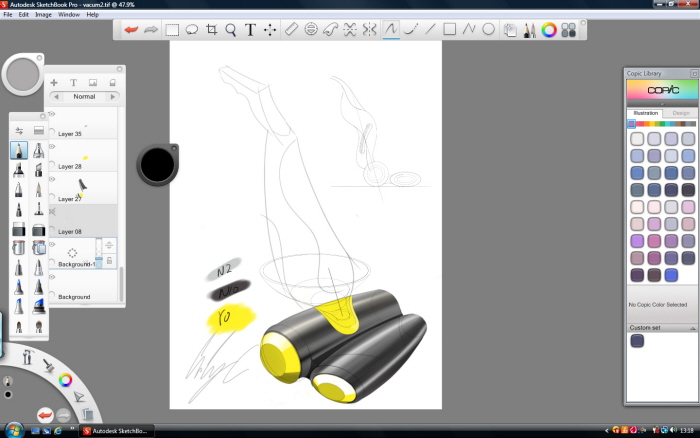This screenshot has height=438, width=700.
Task: Open the Help menu
Action: 92,15
